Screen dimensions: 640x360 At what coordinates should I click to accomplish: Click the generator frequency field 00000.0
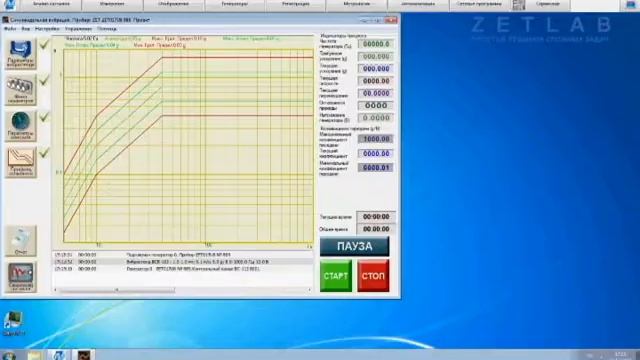point(376,44)
